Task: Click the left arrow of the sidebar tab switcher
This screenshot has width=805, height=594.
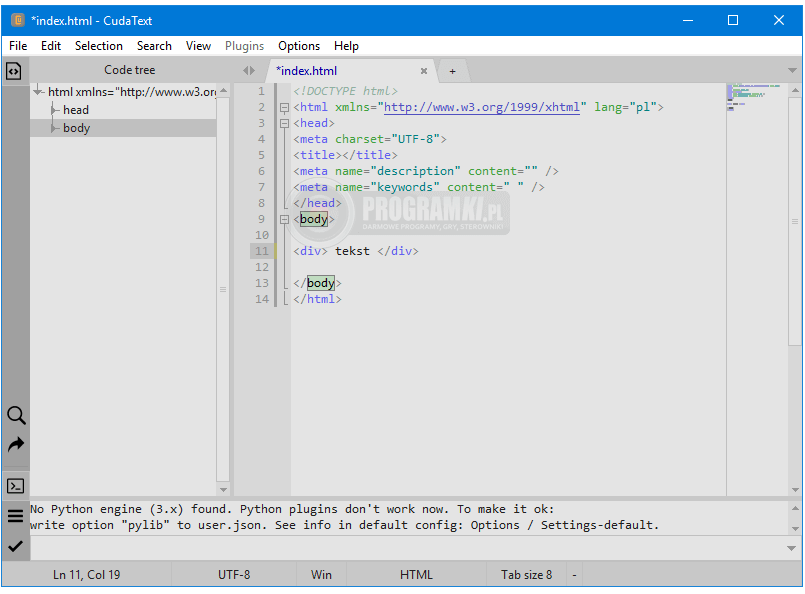Action: 245,70
